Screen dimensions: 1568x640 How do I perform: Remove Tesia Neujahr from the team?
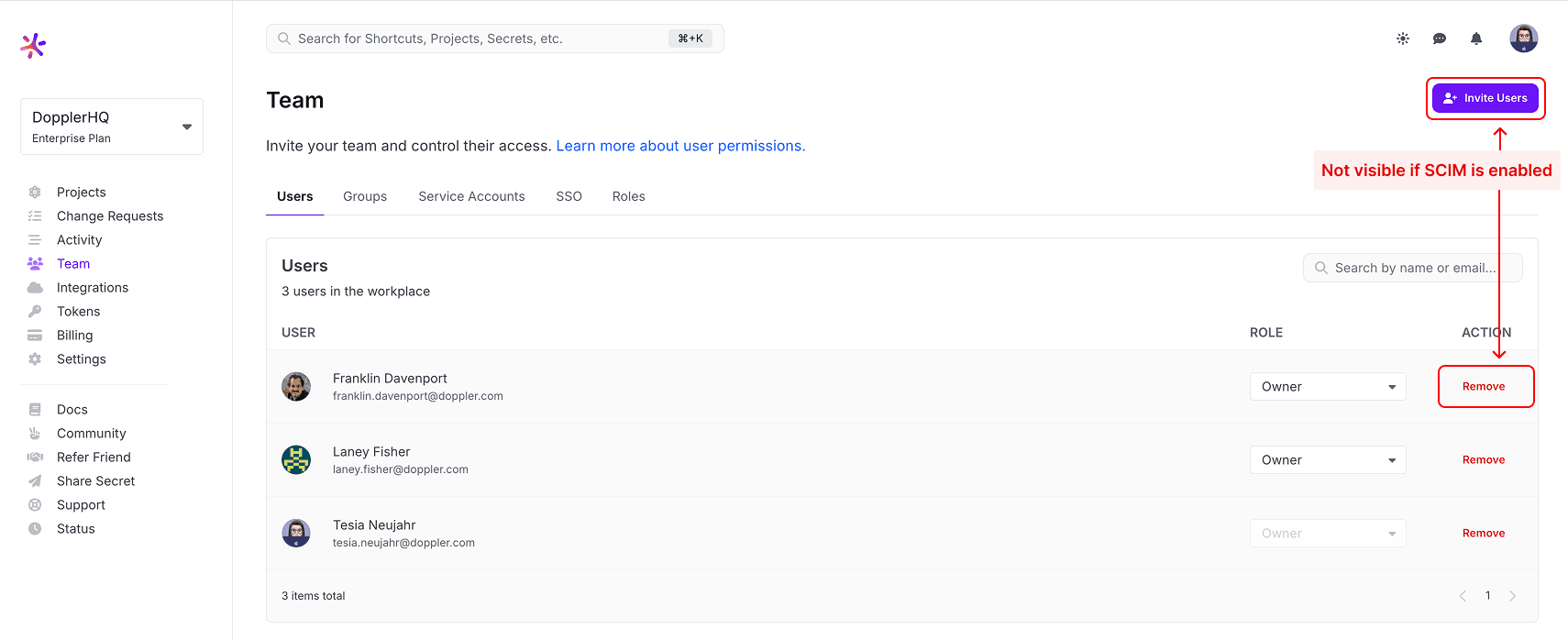point(1484,533)
